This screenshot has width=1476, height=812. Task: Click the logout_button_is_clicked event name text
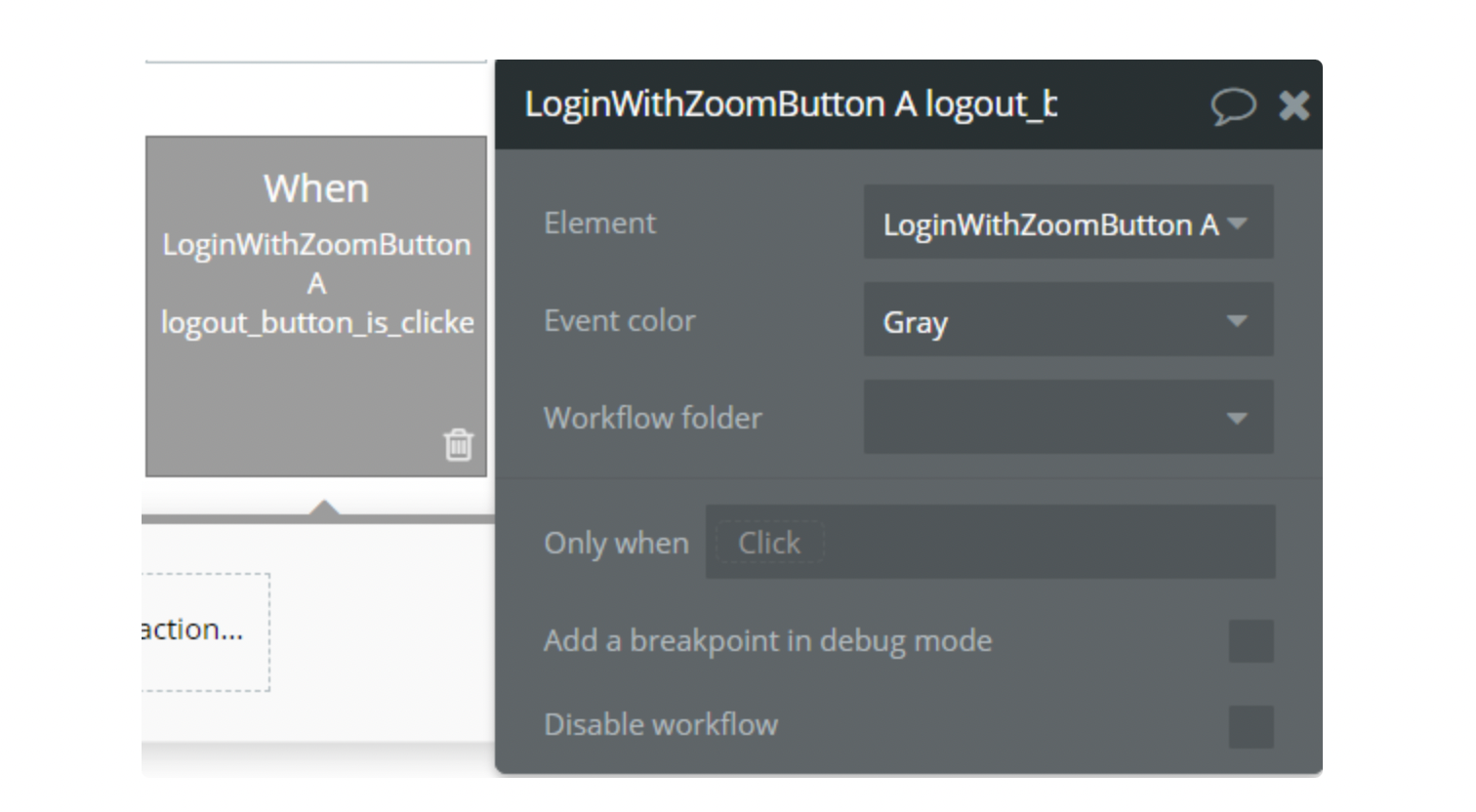pyautogui.click(x=317, y=323)
